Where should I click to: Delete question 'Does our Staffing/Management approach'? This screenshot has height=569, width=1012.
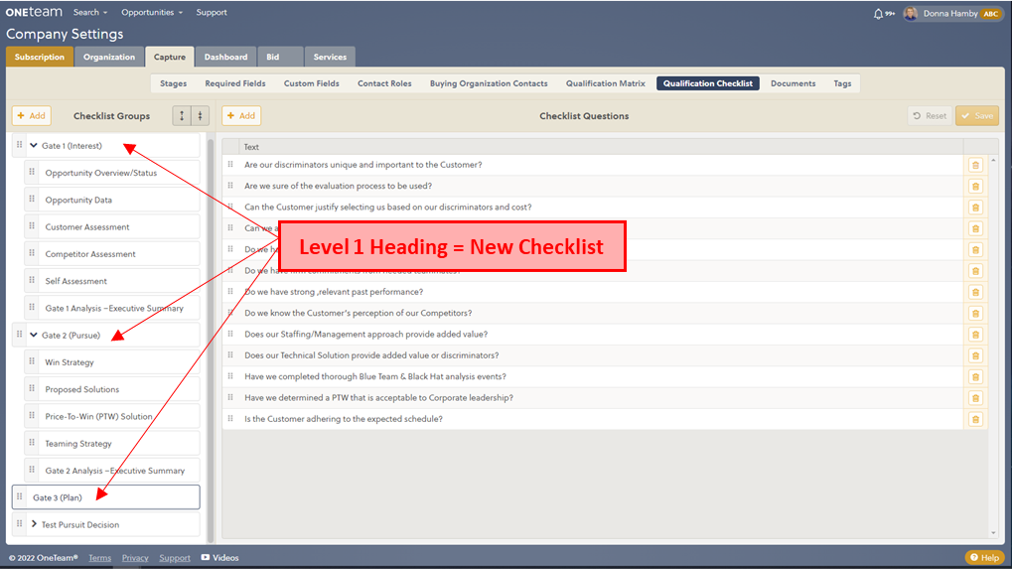[975, 335]
